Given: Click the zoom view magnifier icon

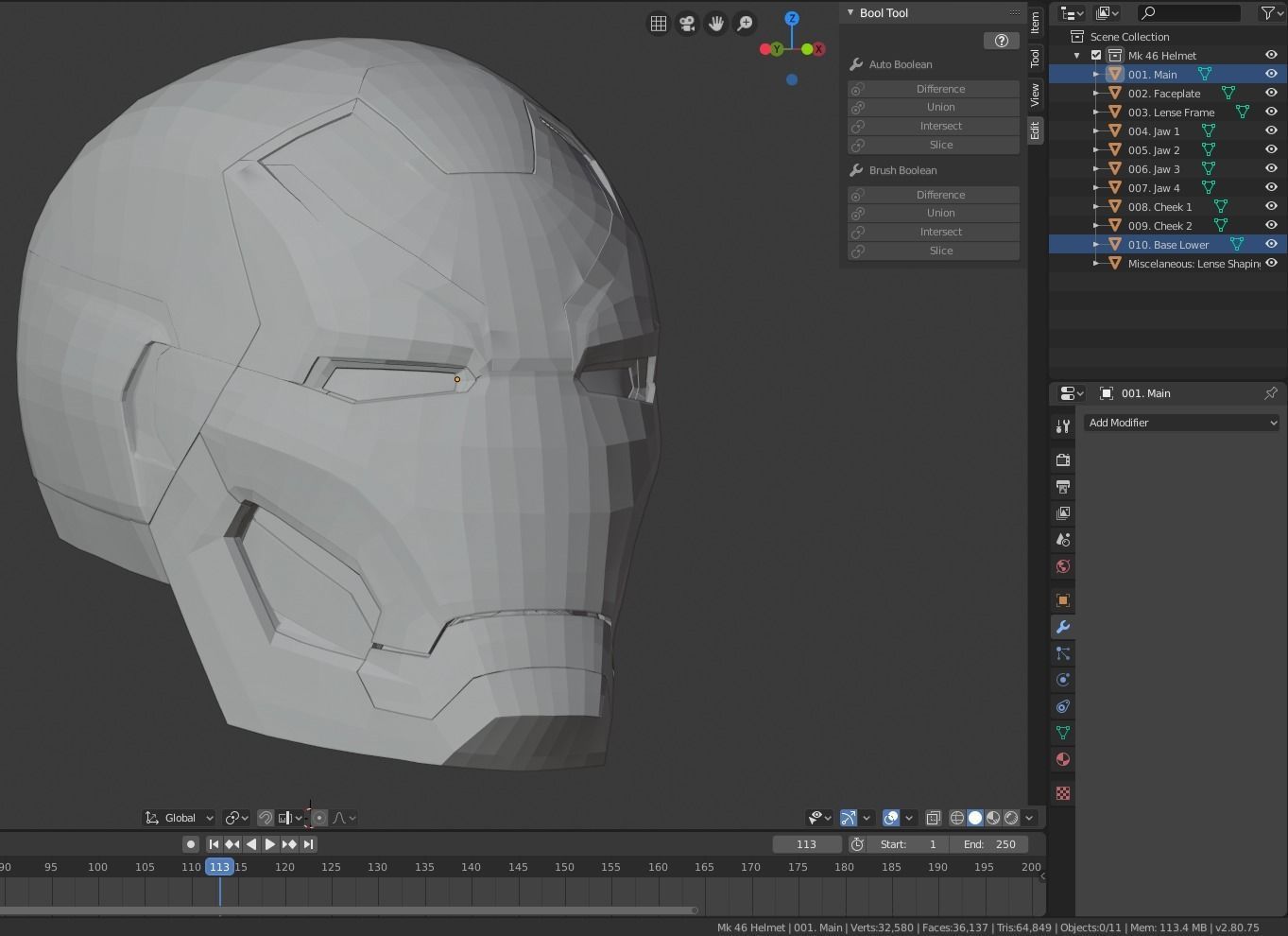Looking at the screenshot, I should point(746,24).
